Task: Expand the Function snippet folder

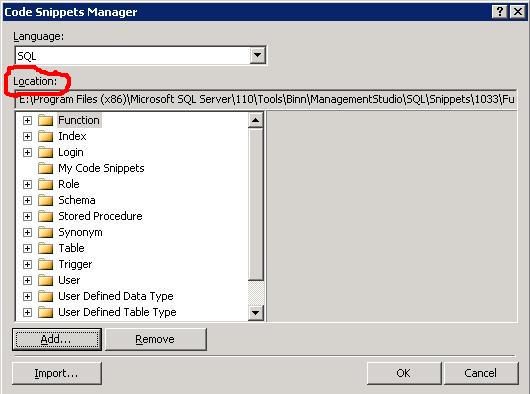Action: click(x=27, y=120)
